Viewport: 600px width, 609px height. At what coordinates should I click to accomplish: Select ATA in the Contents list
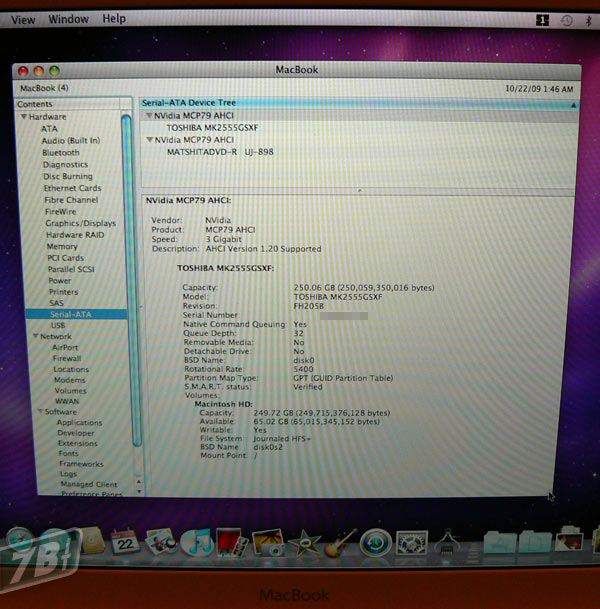49,129
